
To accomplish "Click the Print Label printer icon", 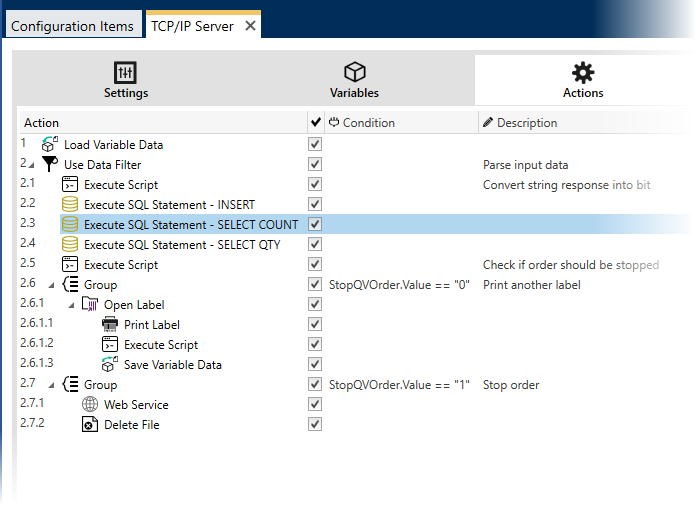I will click(x=110, y=325).
